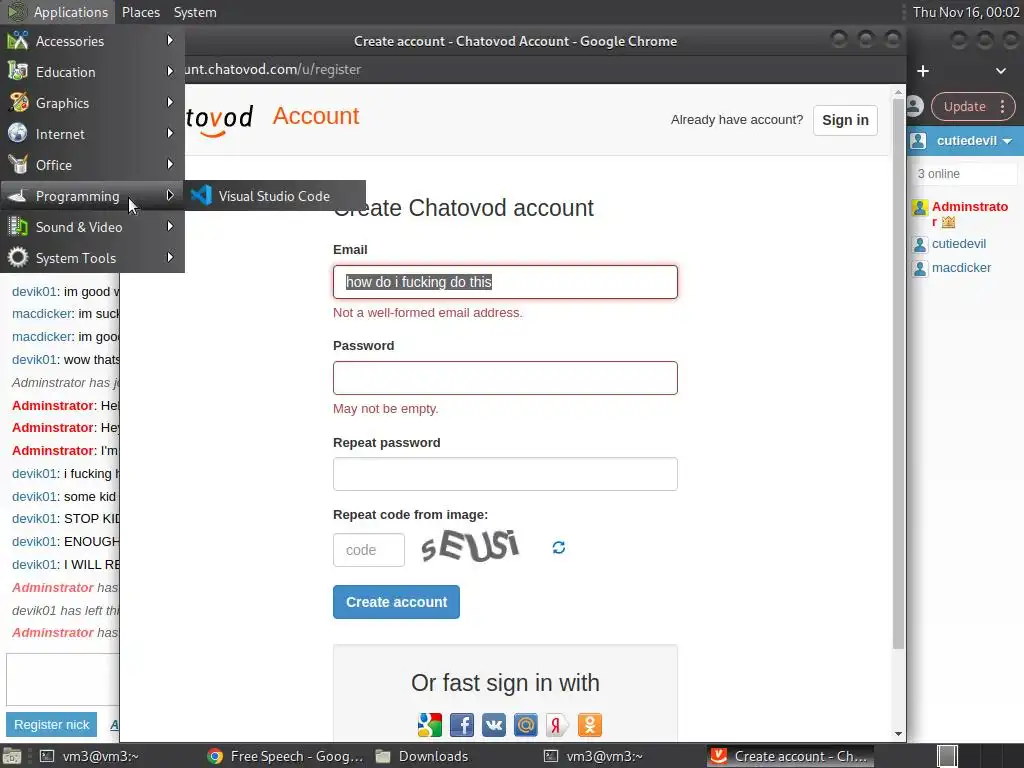Expand the Internet submenu arrow
The image size is (1024, 768).
170,133
